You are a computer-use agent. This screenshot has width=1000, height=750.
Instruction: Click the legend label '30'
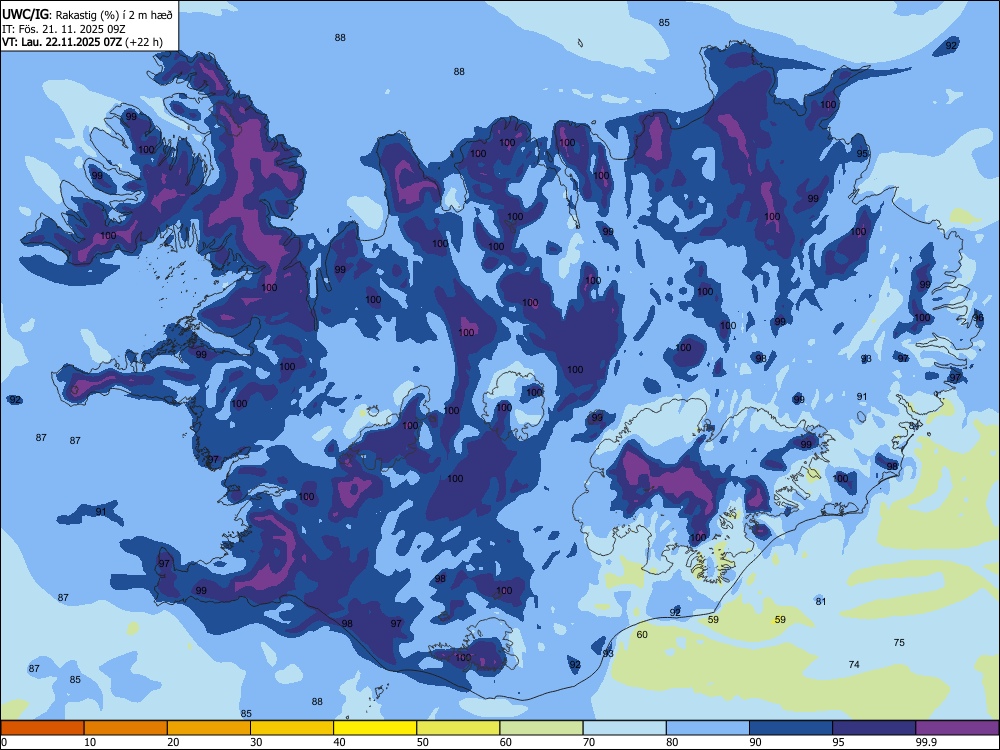pyautogui.click(x=256, y=742)
